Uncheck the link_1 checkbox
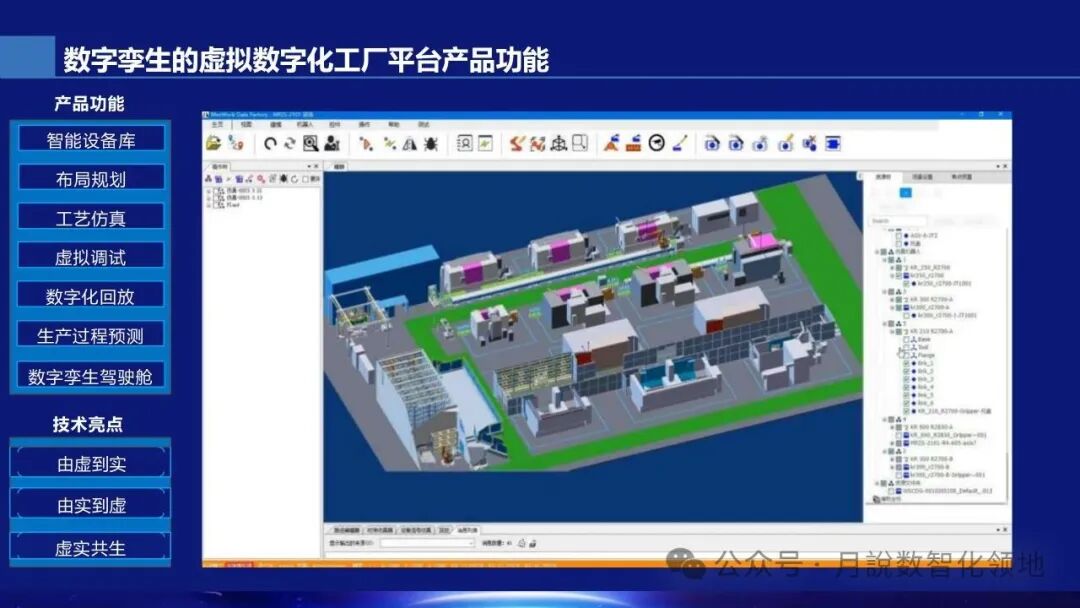The image size is (1080, 608). [906, 364]
